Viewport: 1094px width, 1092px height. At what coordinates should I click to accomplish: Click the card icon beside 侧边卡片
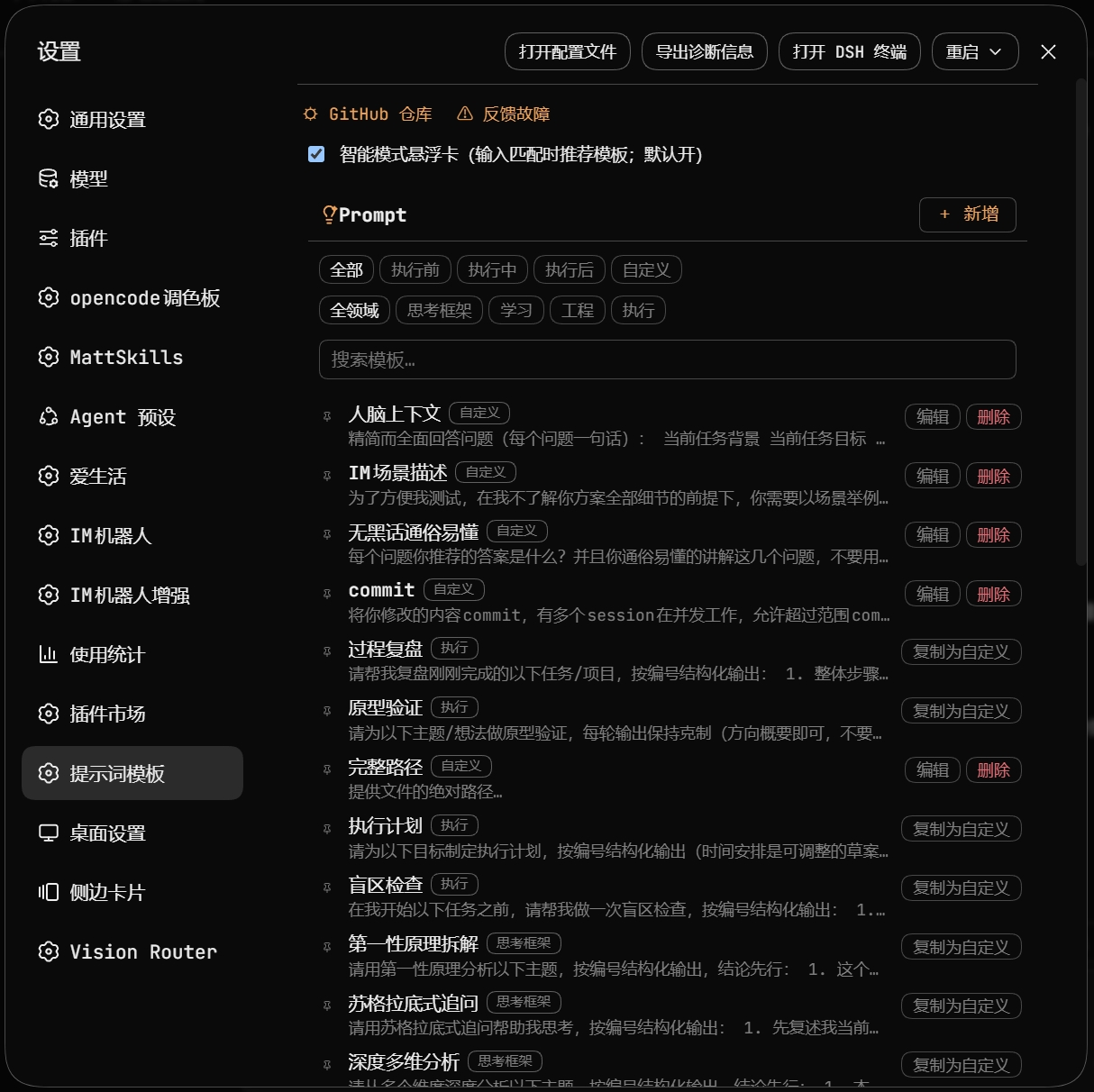point(49,892)
